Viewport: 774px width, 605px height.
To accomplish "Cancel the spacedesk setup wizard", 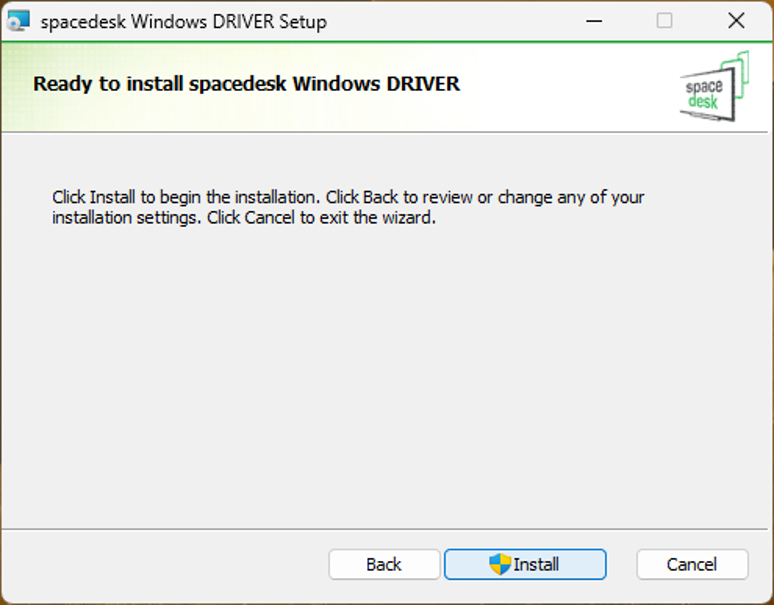I will [692, 564].
